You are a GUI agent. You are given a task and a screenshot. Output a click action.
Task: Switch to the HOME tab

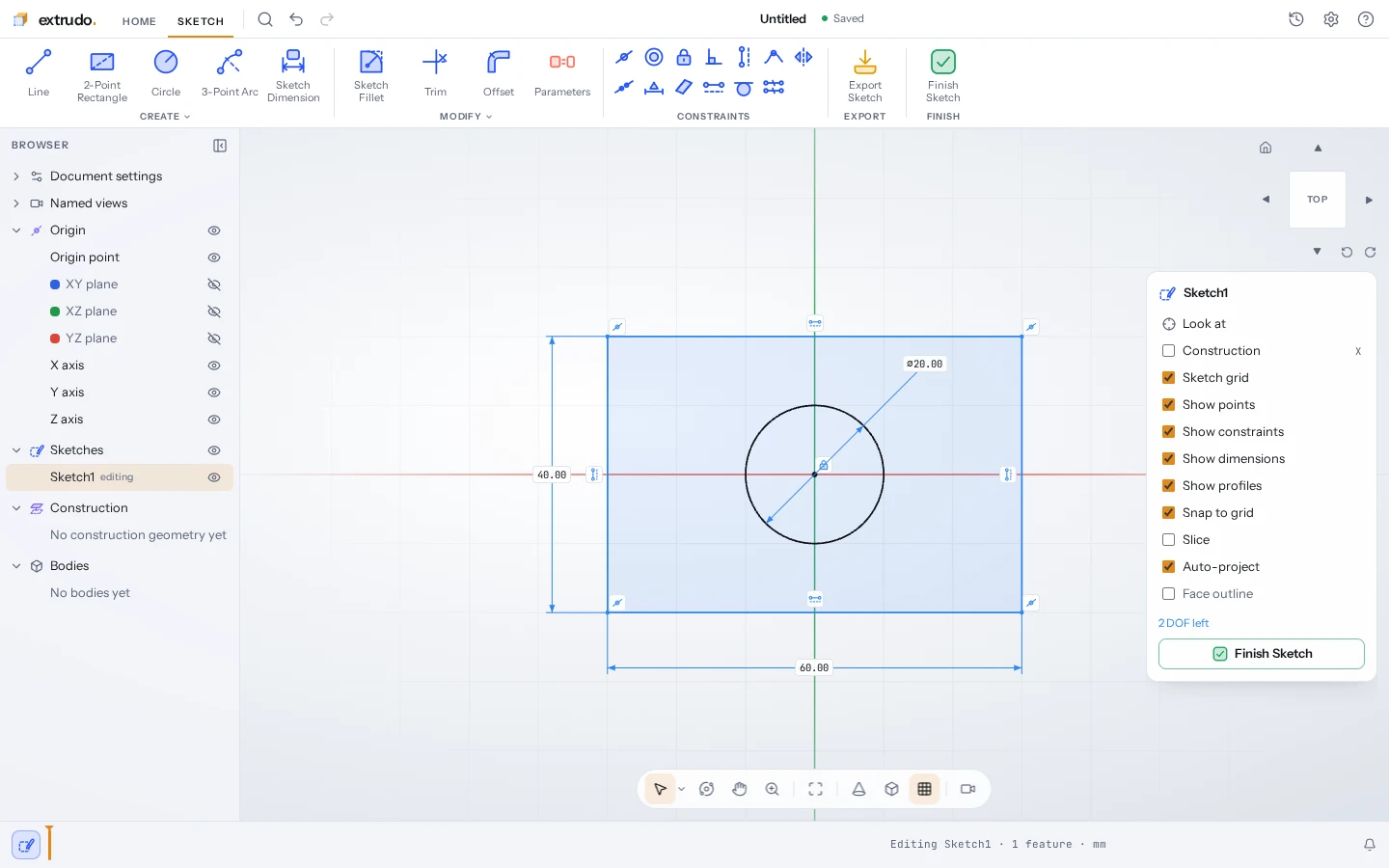[139, 21]
